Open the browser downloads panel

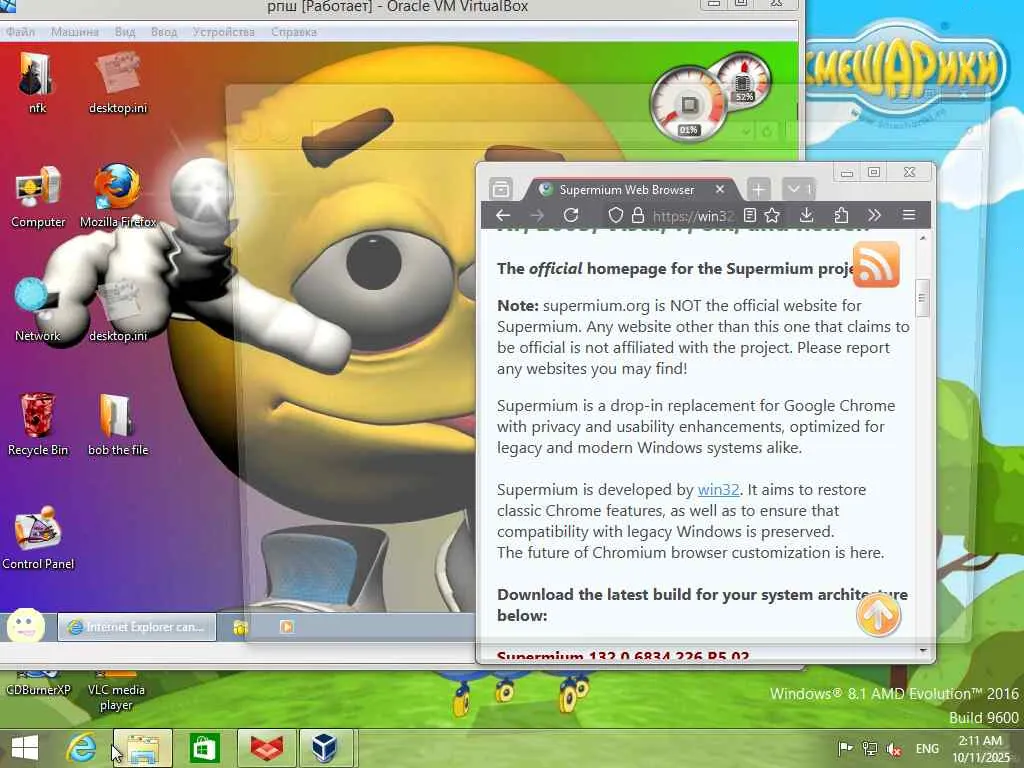[807, 216]
